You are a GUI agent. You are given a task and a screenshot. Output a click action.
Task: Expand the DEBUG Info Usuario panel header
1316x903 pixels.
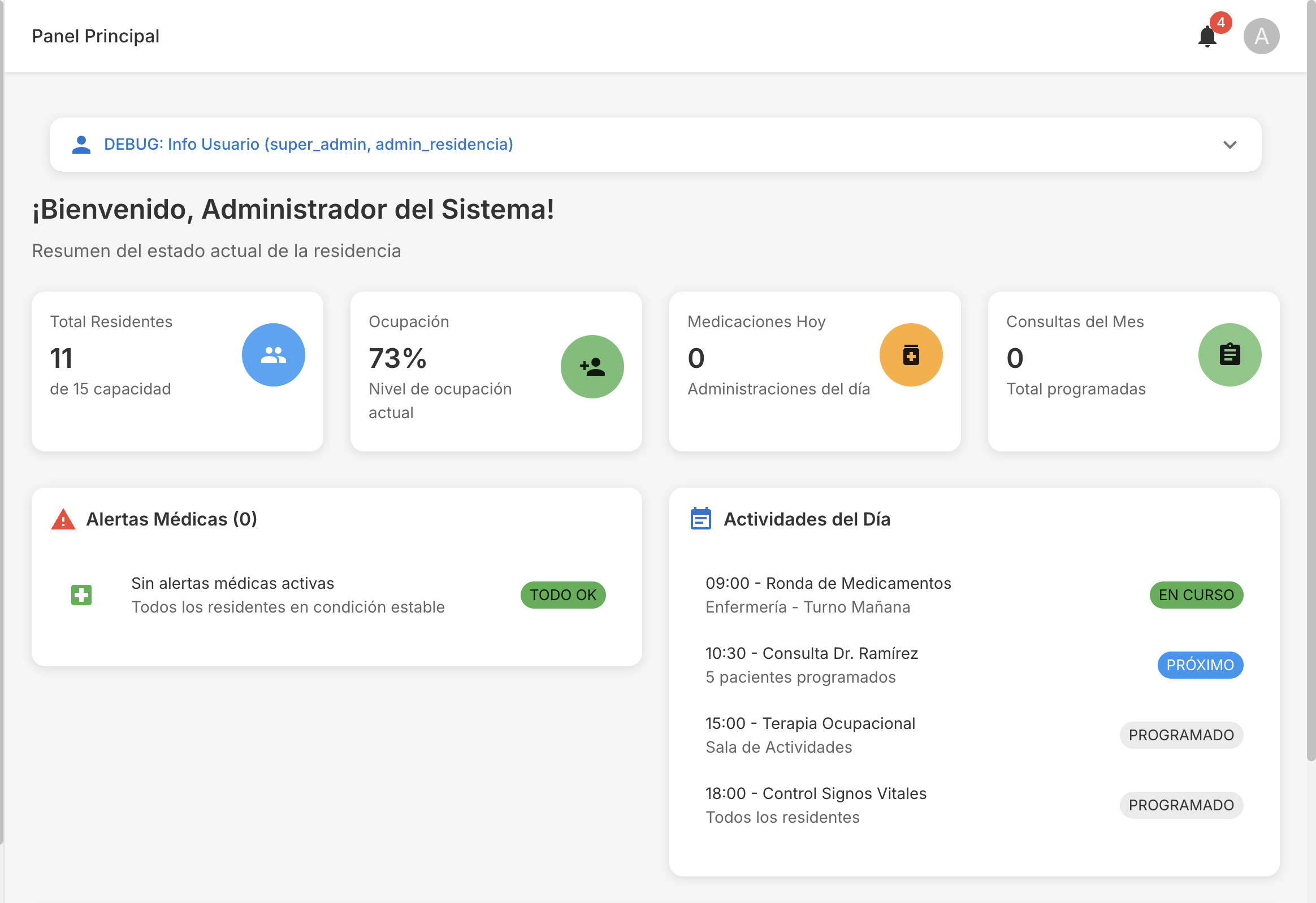tap(309, 144)
